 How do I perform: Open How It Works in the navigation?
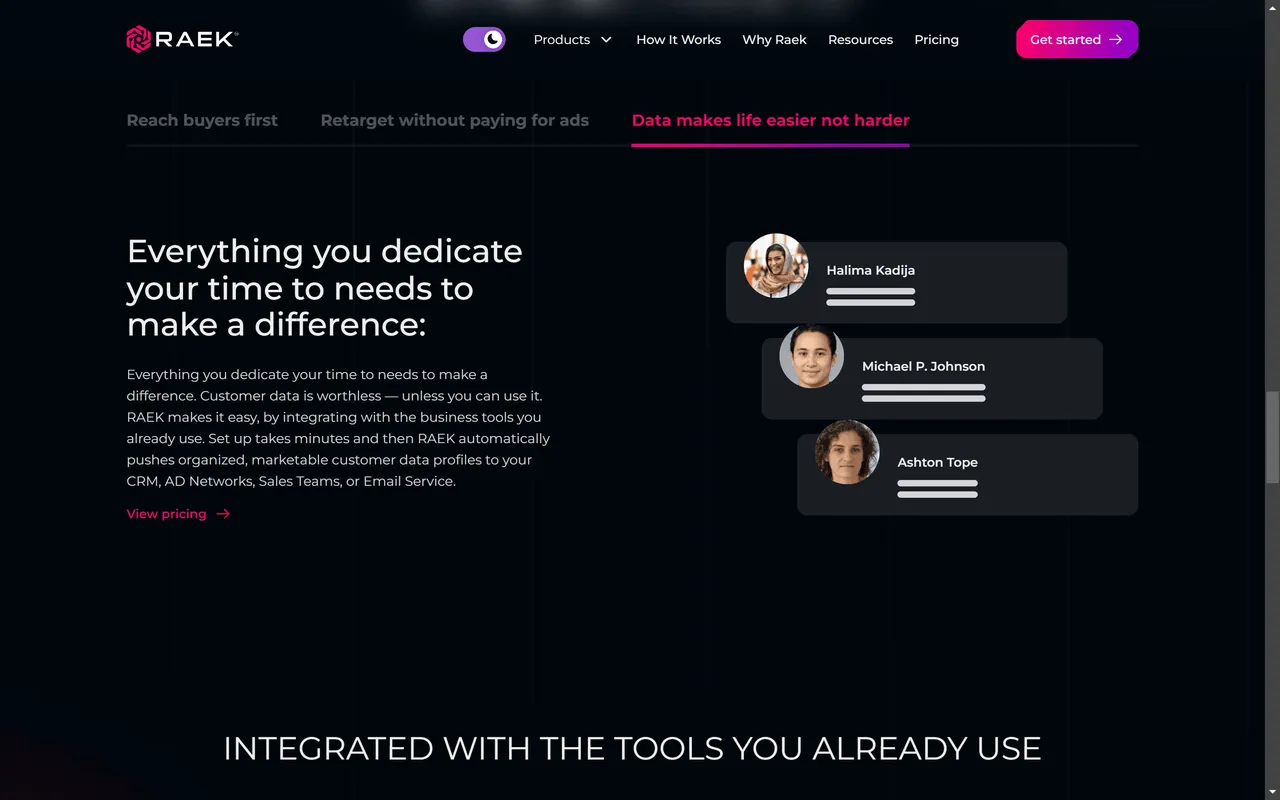678,40
